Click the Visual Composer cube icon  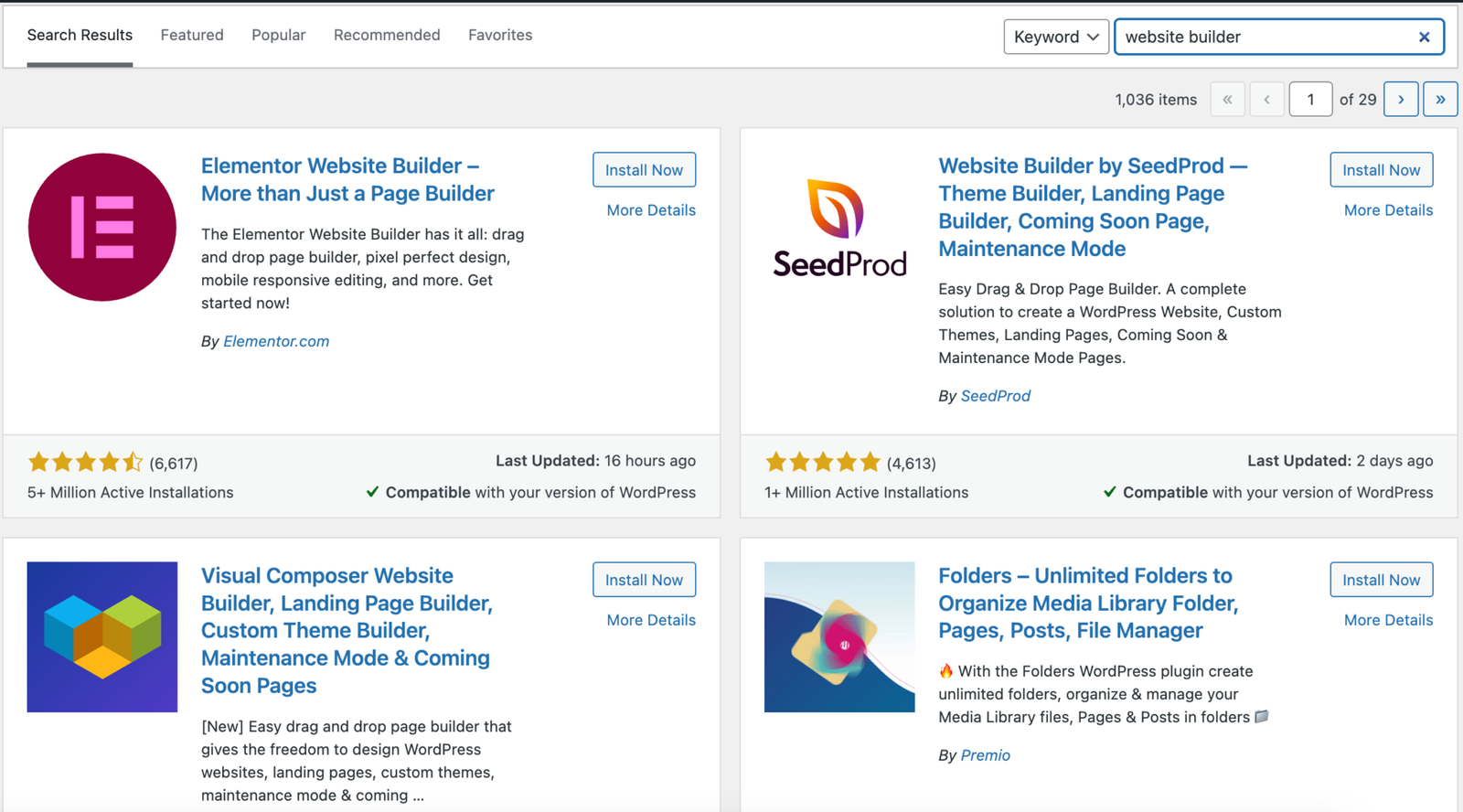(102, 636)
